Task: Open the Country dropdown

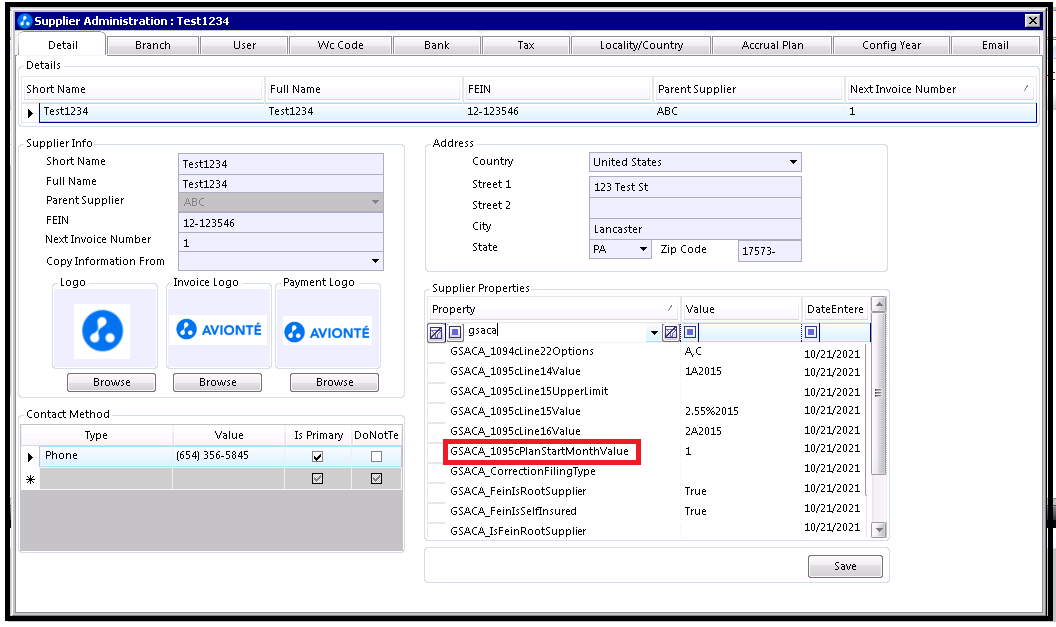Action: [793, 162]
